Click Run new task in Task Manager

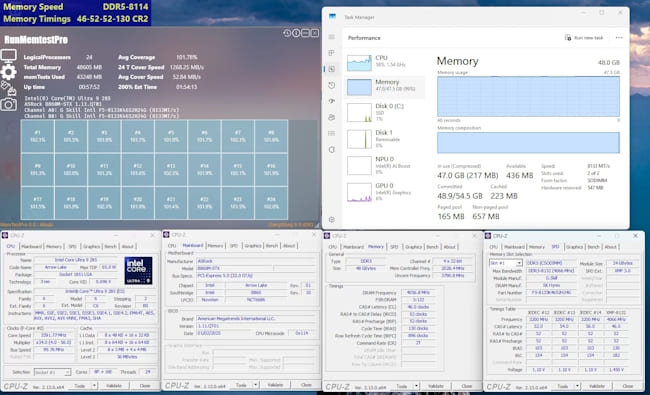pyautogui.click(x=584, y=38)
